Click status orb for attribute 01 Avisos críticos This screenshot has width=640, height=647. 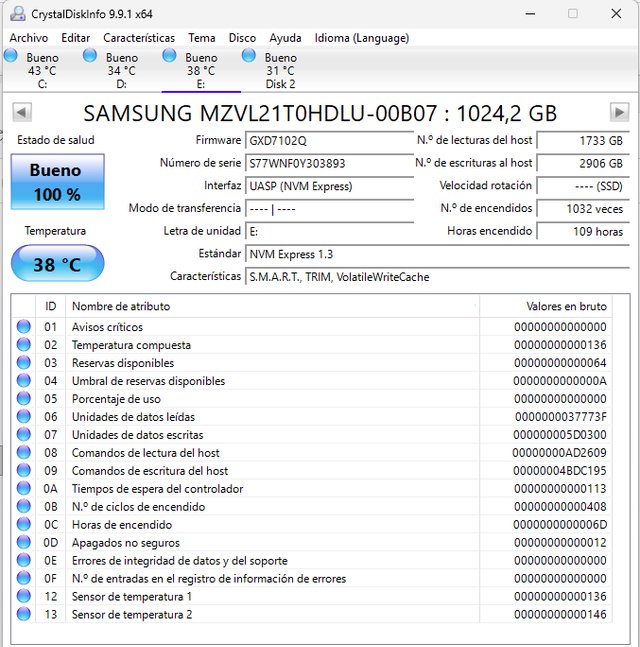pyautogui.click(x=24, y=326)
